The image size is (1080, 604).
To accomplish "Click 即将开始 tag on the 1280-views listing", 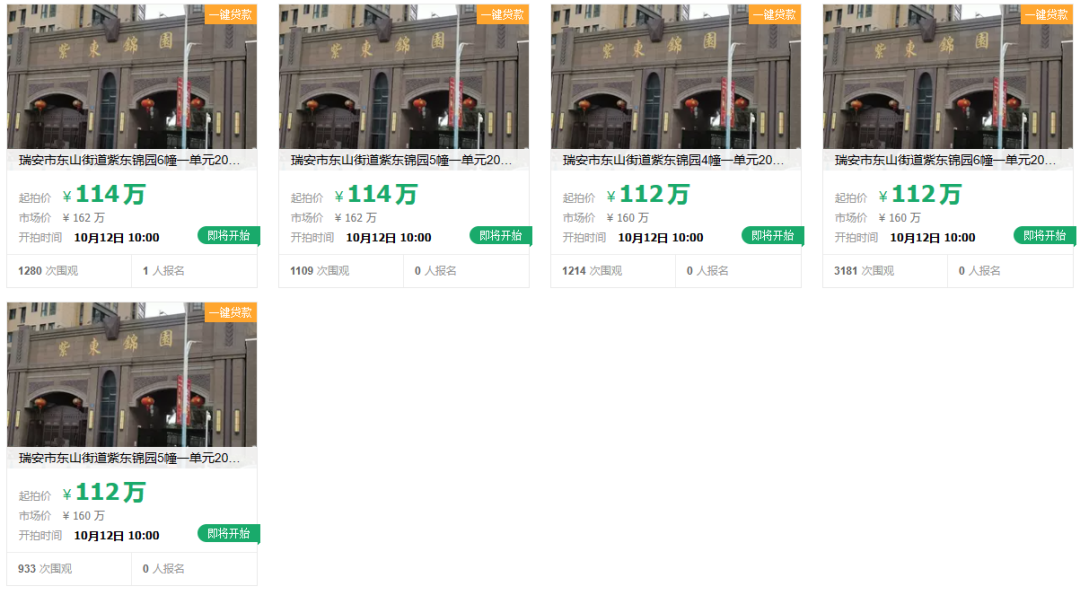I will [229, 236].
